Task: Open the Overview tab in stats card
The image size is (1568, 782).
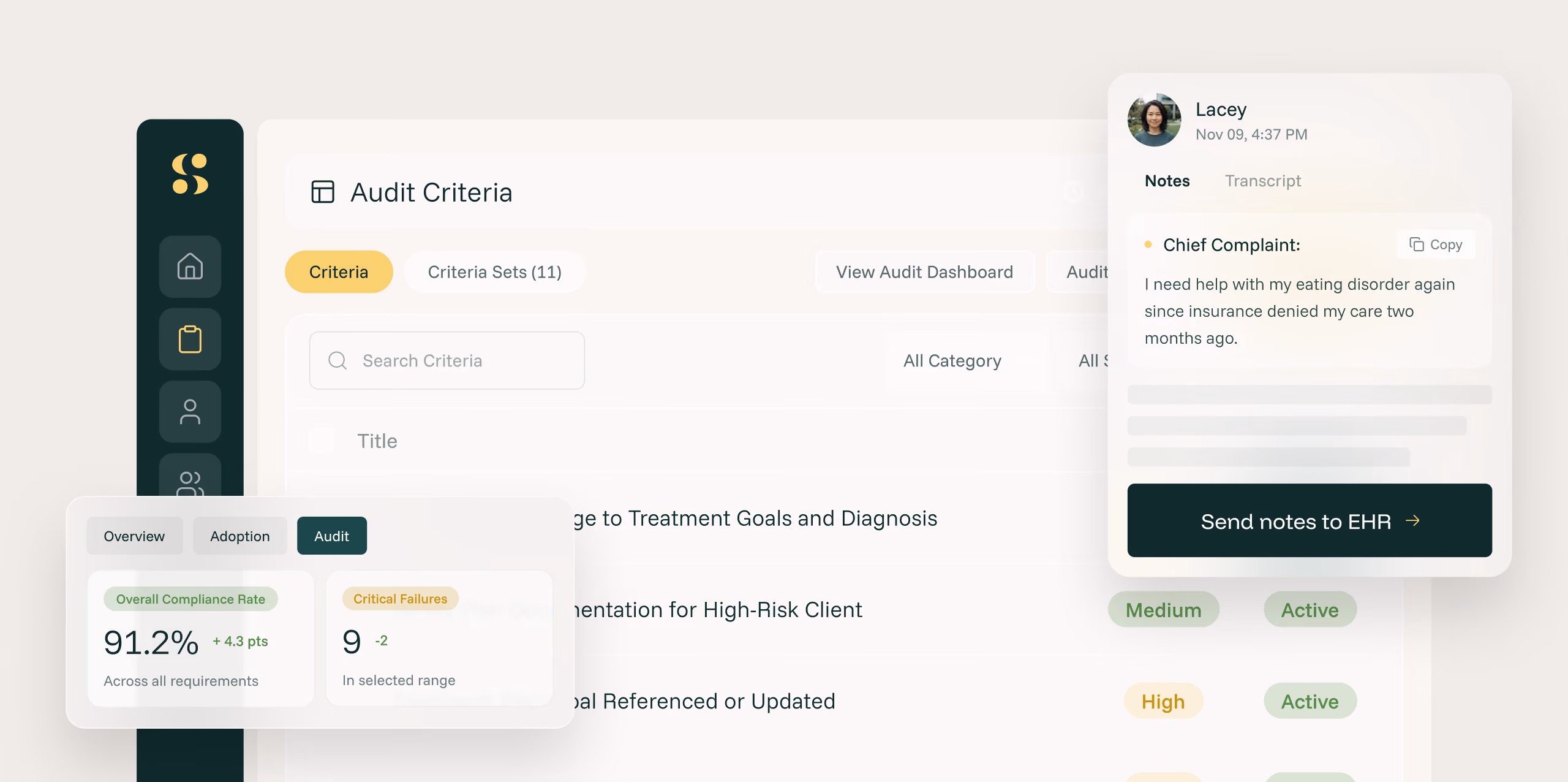Action: click(134, 536)
